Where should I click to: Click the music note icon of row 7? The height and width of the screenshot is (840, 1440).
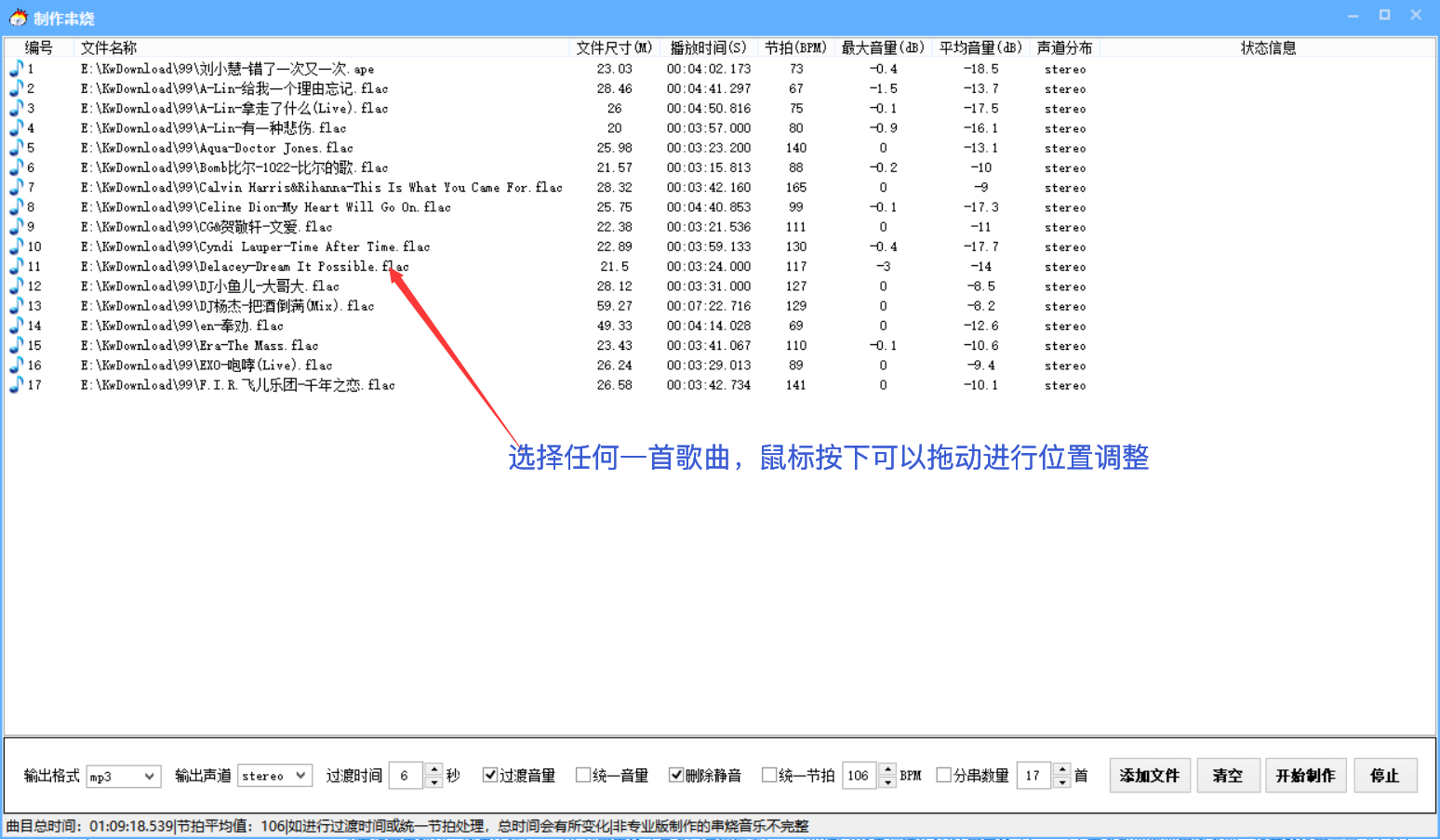[16, 187]
